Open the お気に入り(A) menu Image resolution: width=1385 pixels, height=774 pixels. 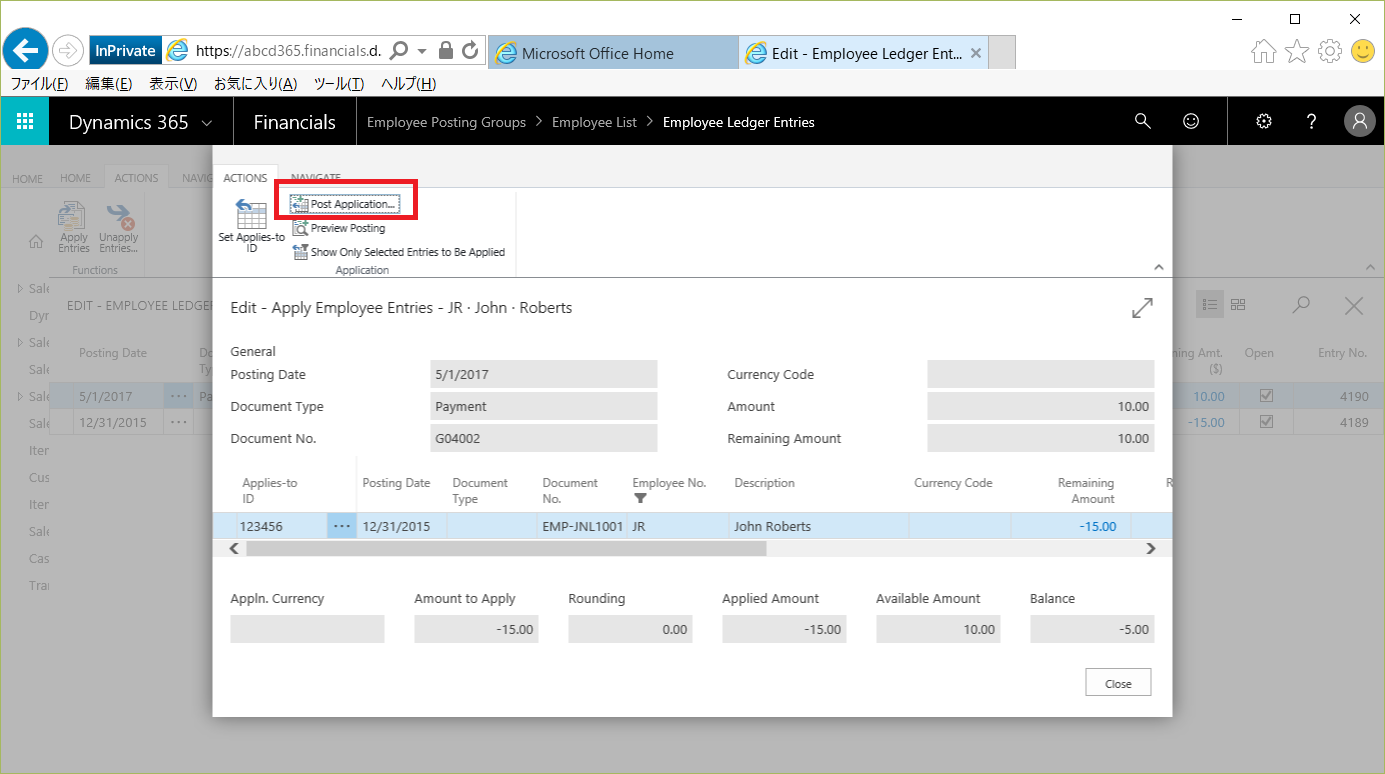pyautogui.click(x=255, y=84)
